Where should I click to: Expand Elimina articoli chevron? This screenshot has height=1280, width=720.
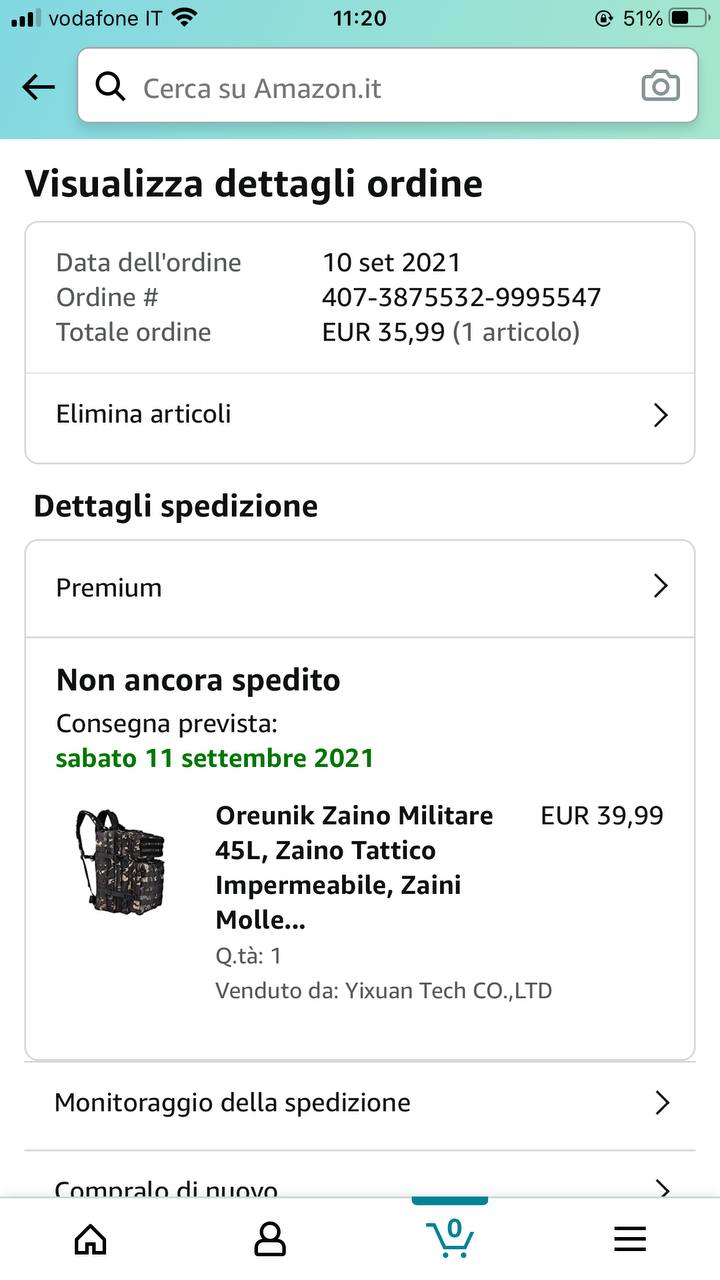pos(660,415)
